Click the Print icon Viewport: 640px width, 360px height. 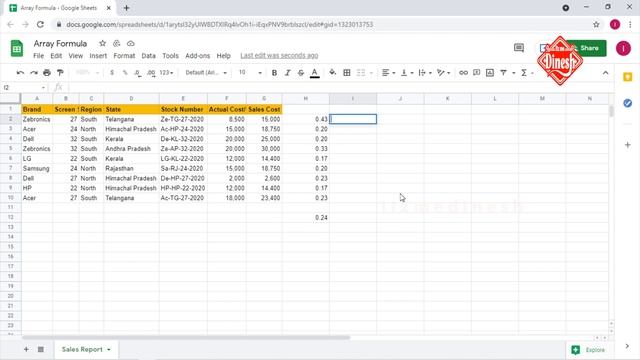pyautogui.click(x=47, y=73)
